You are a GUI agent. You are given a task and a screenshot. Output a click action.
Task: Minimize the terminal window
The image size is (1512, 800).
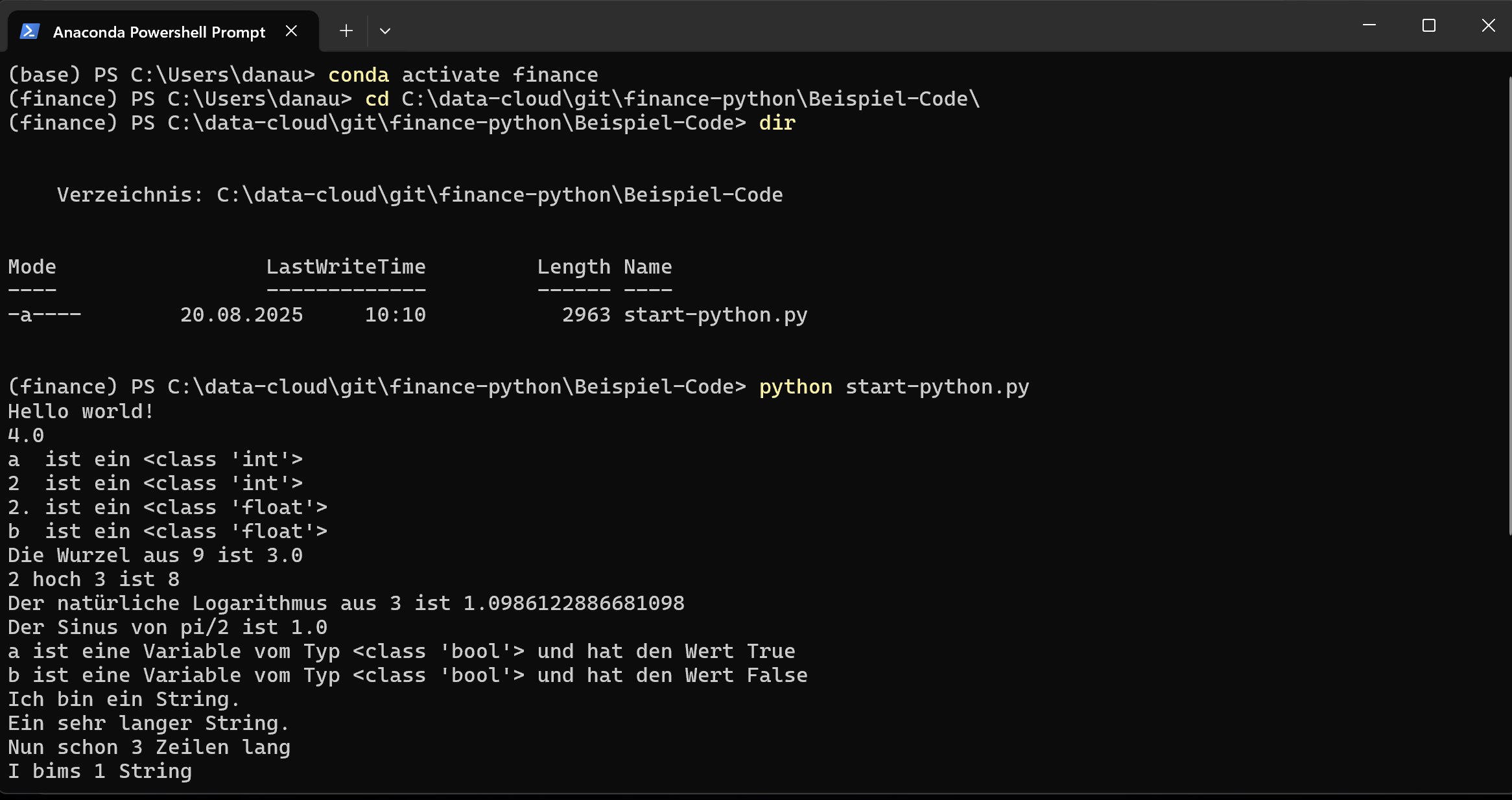1369,25
